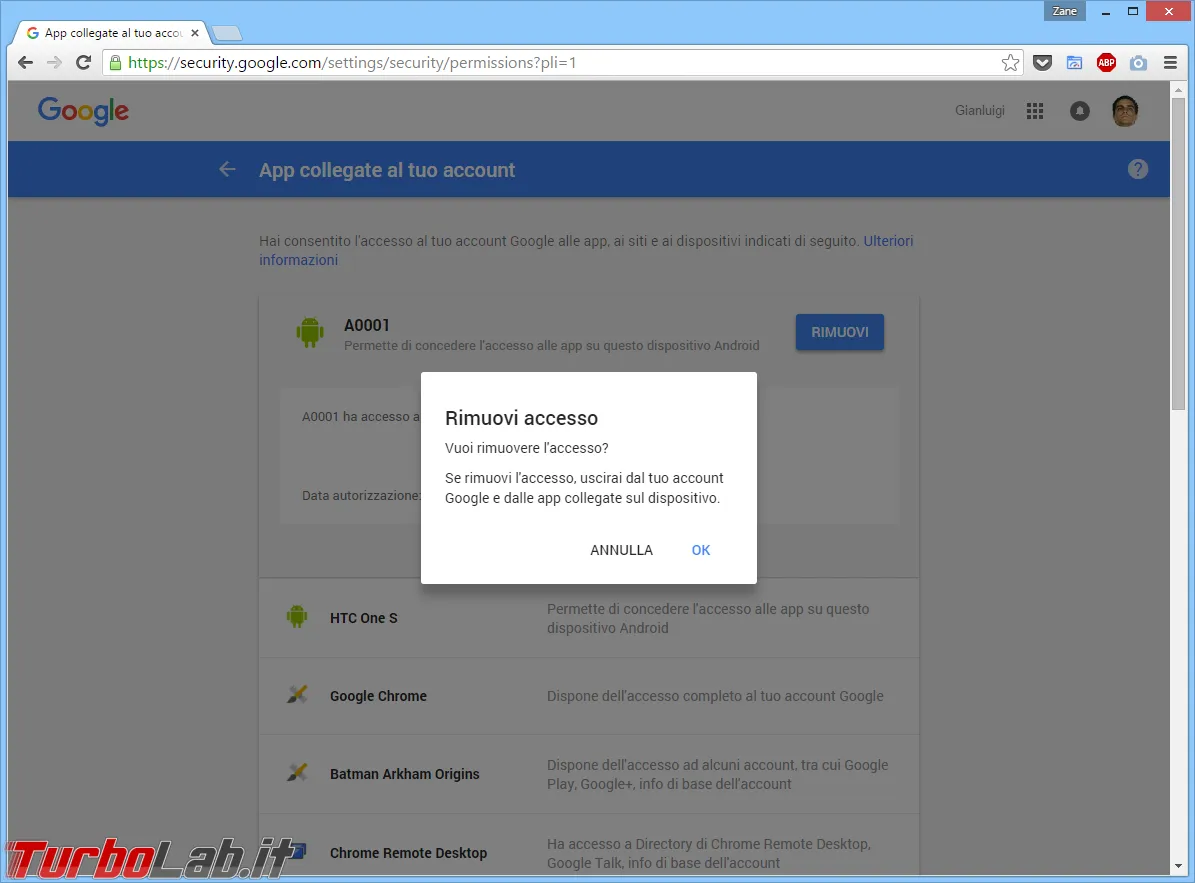1195x883 pixels.
Task: Bookmark this page with star icon
Action: coord(1010,62)
